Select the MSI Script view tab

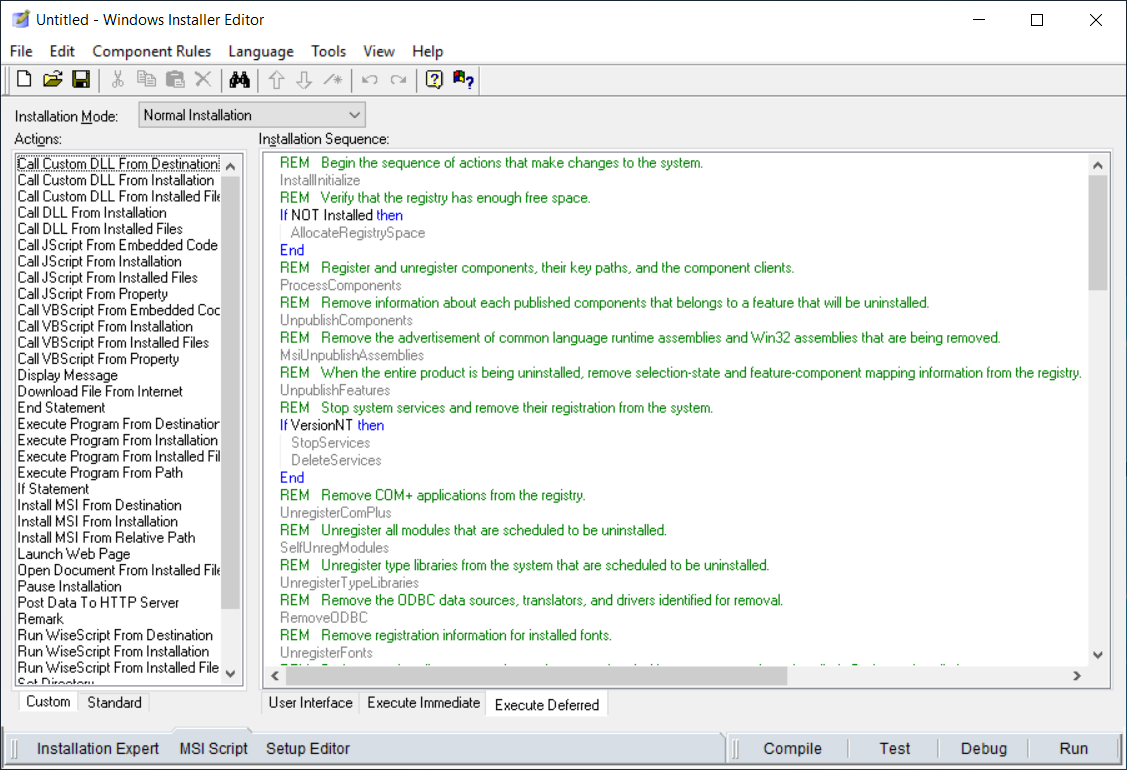click(213, 748)
